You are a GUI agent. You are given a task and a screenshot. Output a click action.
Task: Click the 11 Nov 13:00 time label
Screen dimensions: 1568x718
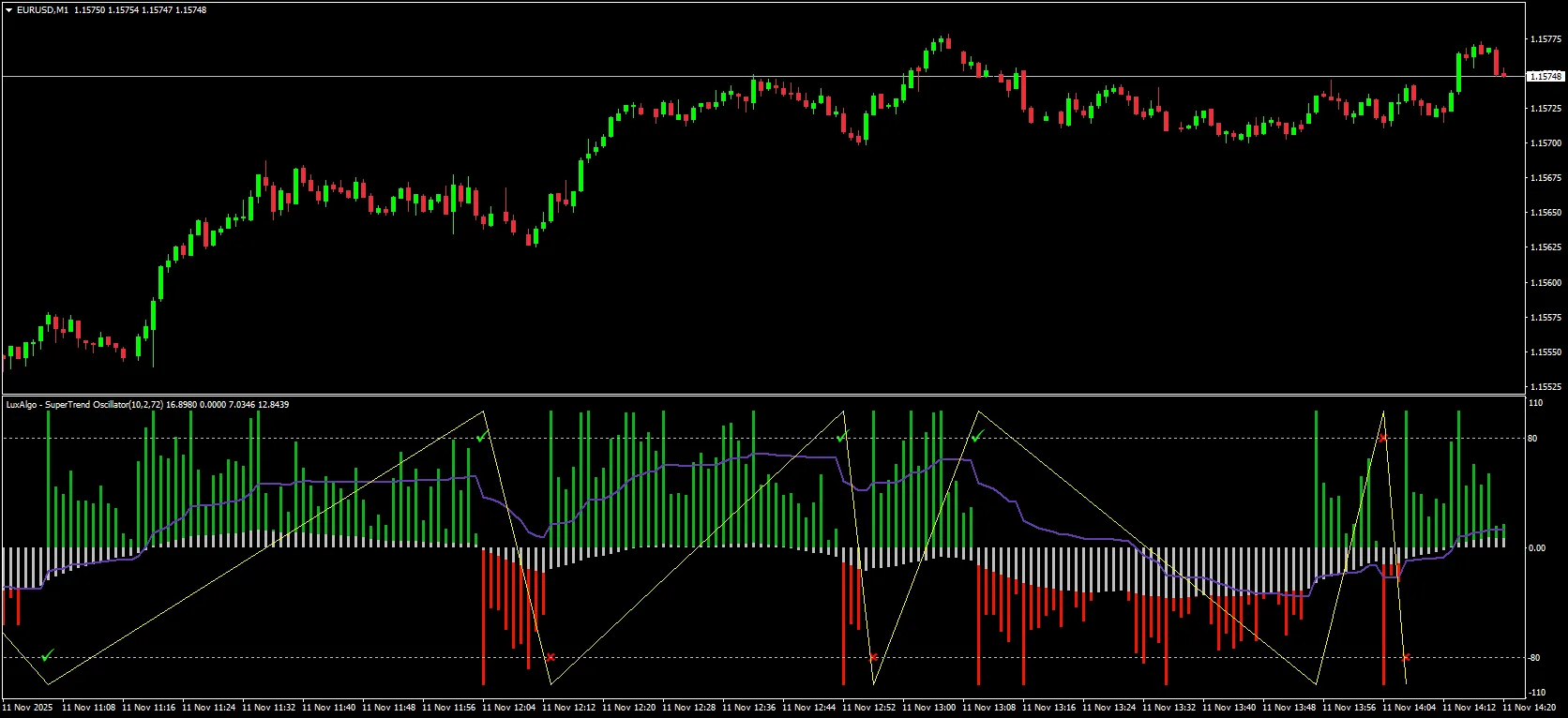(928, 708)
